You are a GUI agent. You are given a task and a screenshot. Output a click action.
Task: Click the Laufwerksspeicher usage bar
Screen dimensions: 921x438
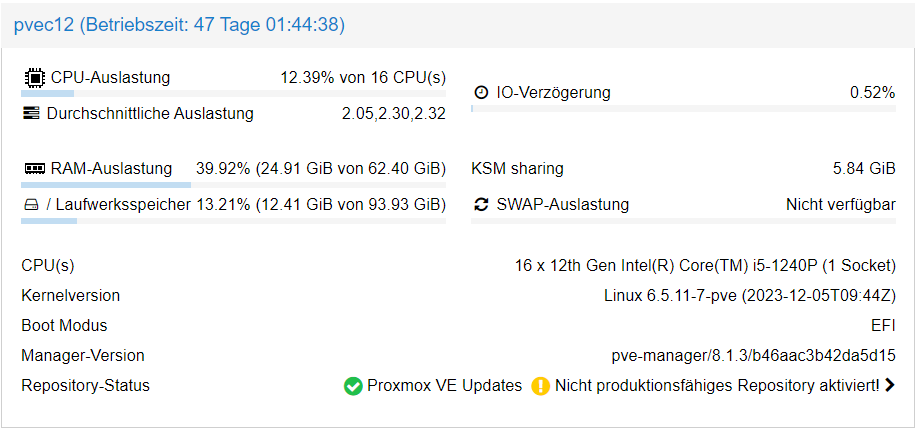tap(233, 221)
